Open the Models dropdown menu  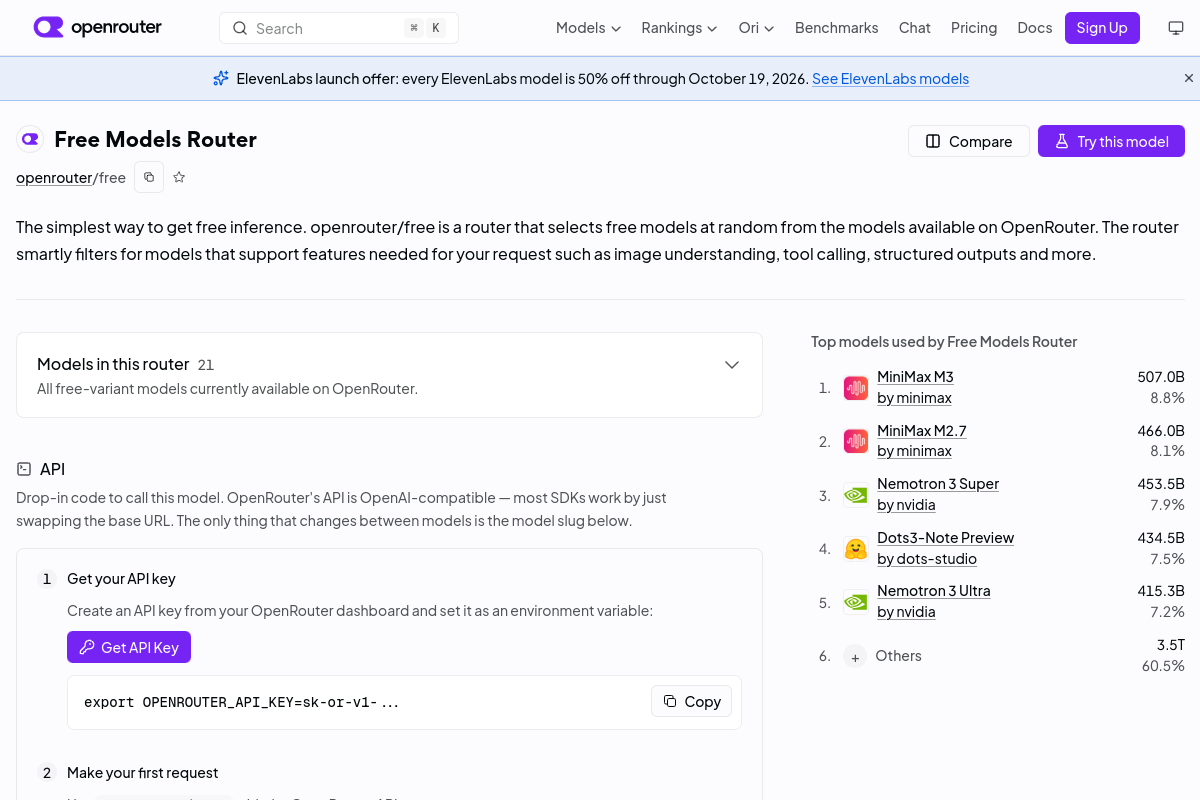[x=588, y=28]
